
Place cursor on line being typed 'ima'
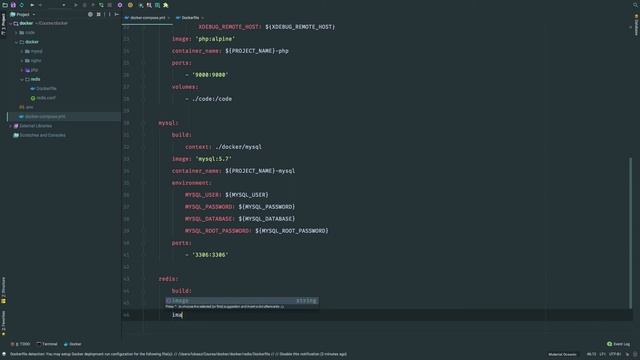tap(177, 315)
